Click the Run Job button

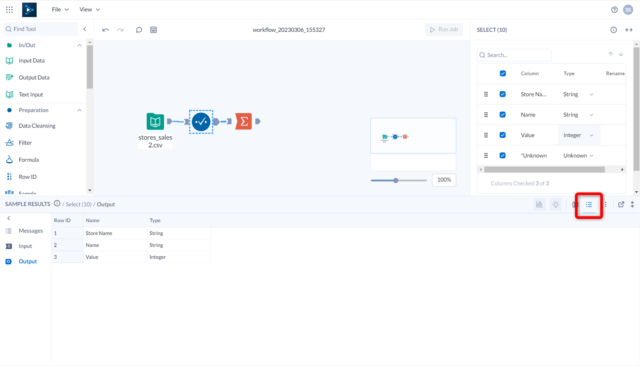tap(444, 29)
